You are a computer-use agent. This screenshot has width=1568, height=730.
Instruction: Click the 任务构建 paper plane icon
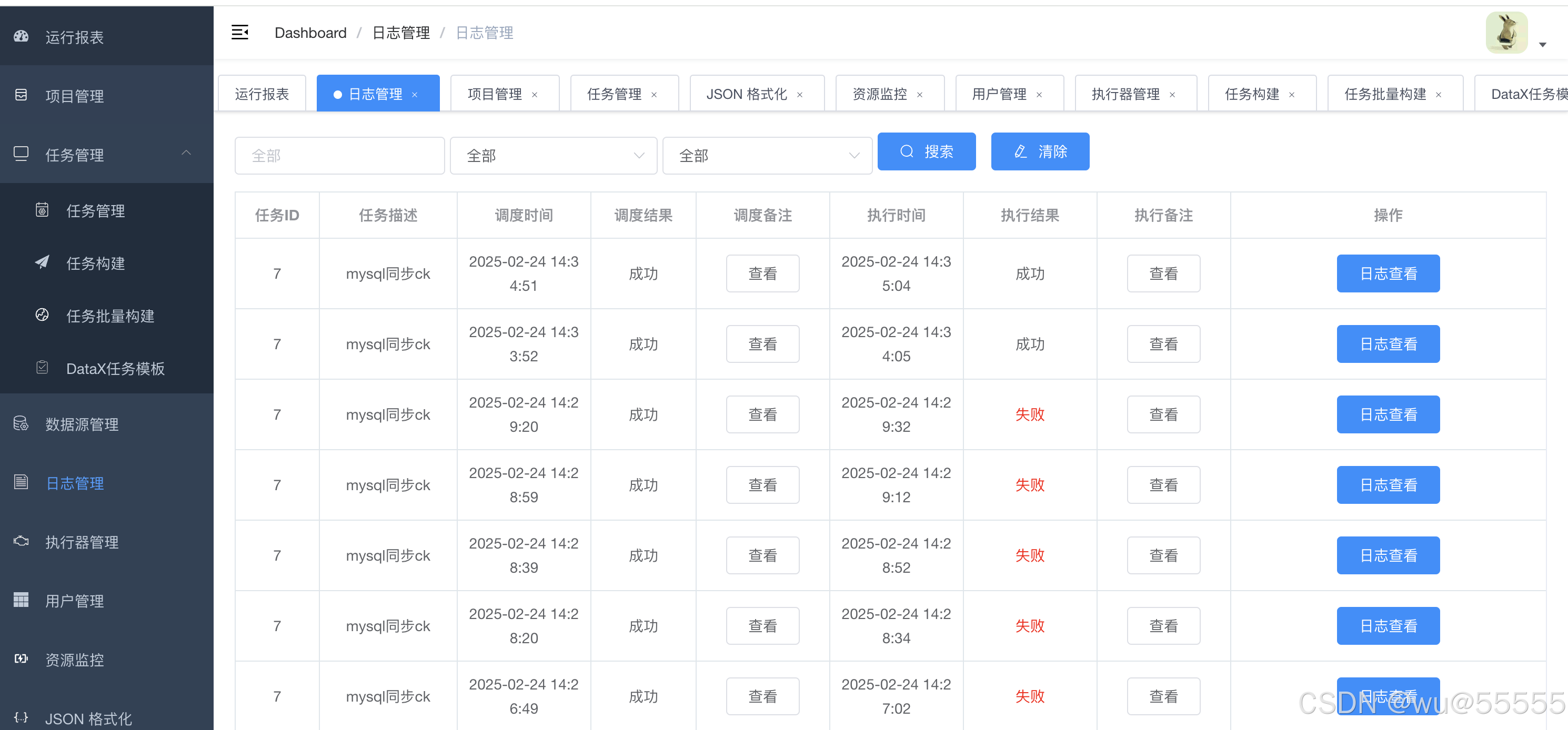pyautogui.click(x=42, y=262)
